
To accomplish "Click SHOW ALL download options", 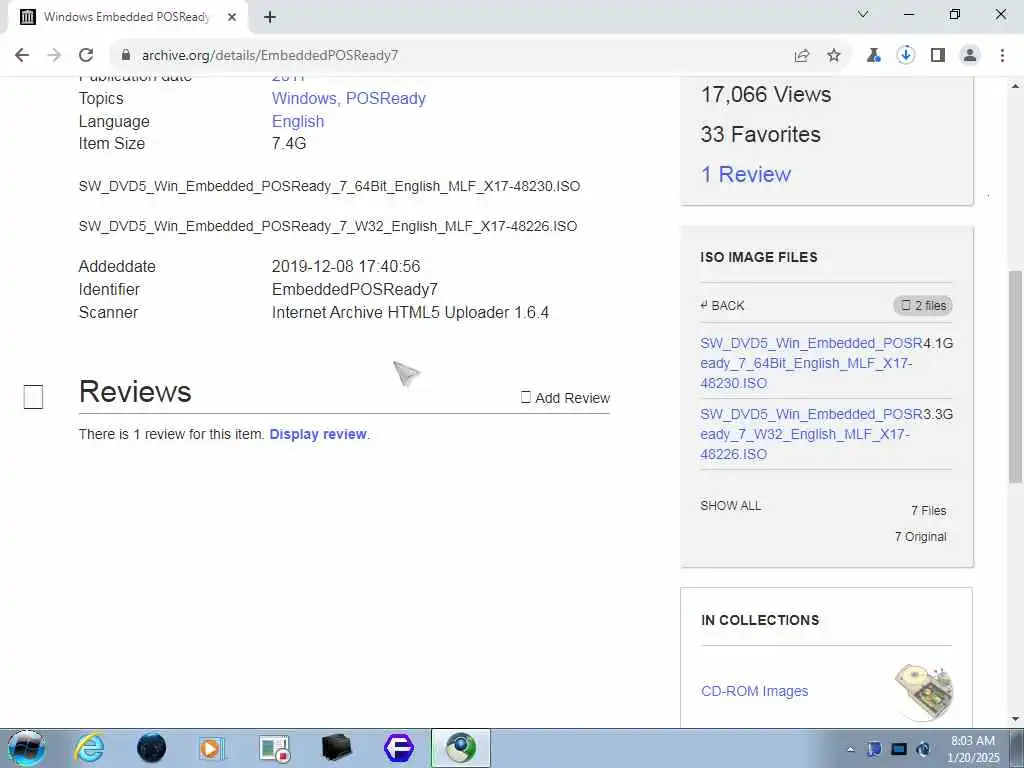I will point(730,505).
